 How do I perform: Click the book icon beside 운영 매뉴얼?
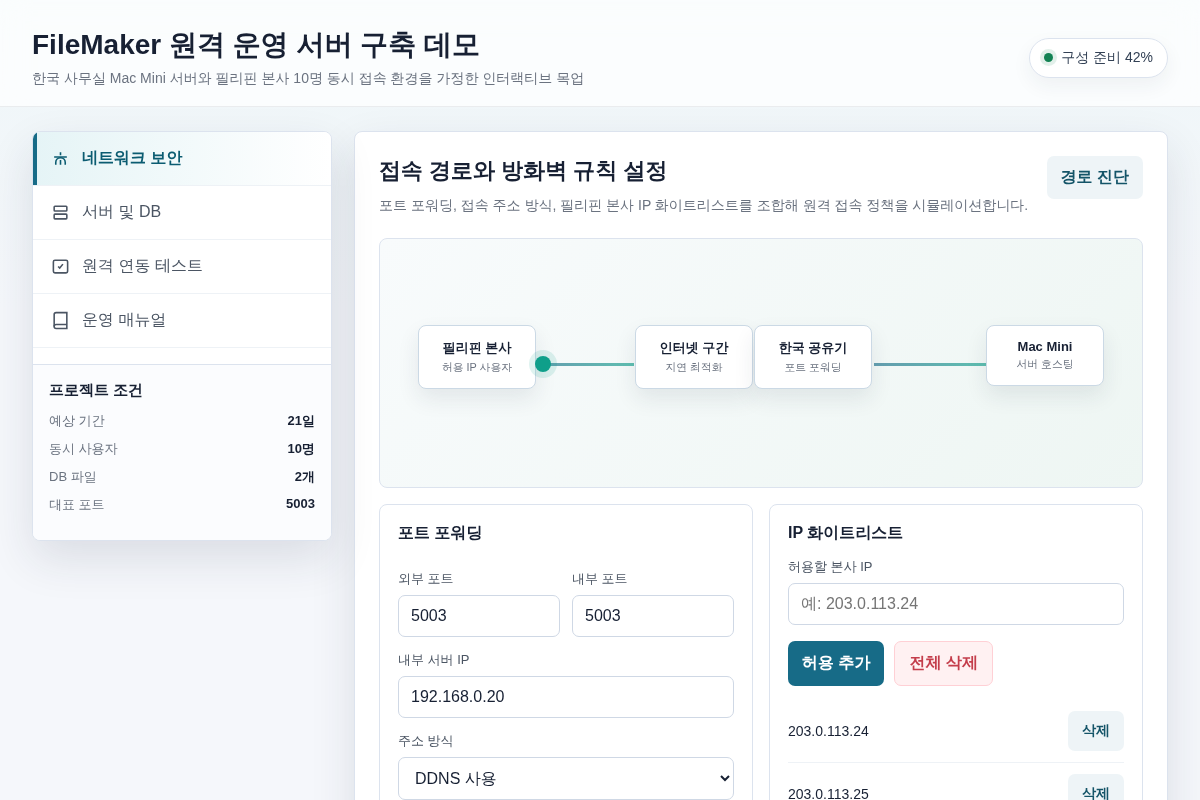click(x=60, y=321)
